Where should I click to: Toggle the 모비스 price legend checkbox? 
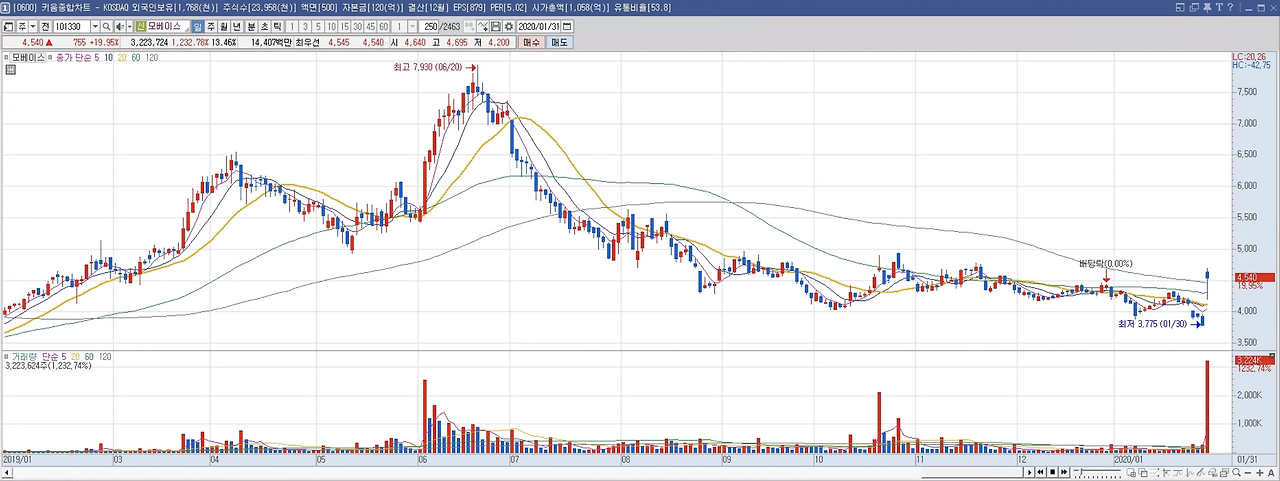pos(6,58)
